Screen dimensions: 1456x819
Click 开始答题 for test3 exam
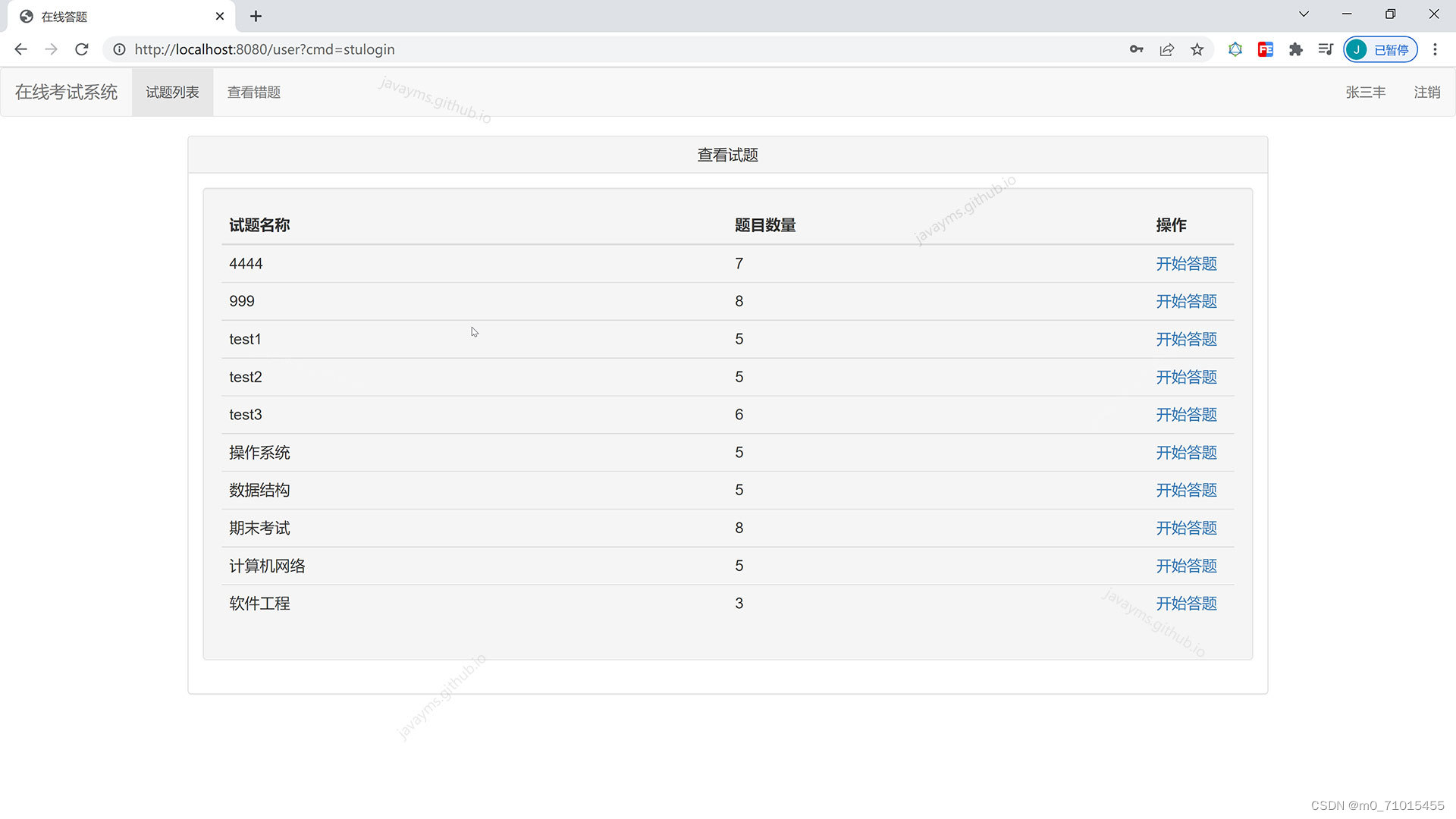[x=1186, y=414]
